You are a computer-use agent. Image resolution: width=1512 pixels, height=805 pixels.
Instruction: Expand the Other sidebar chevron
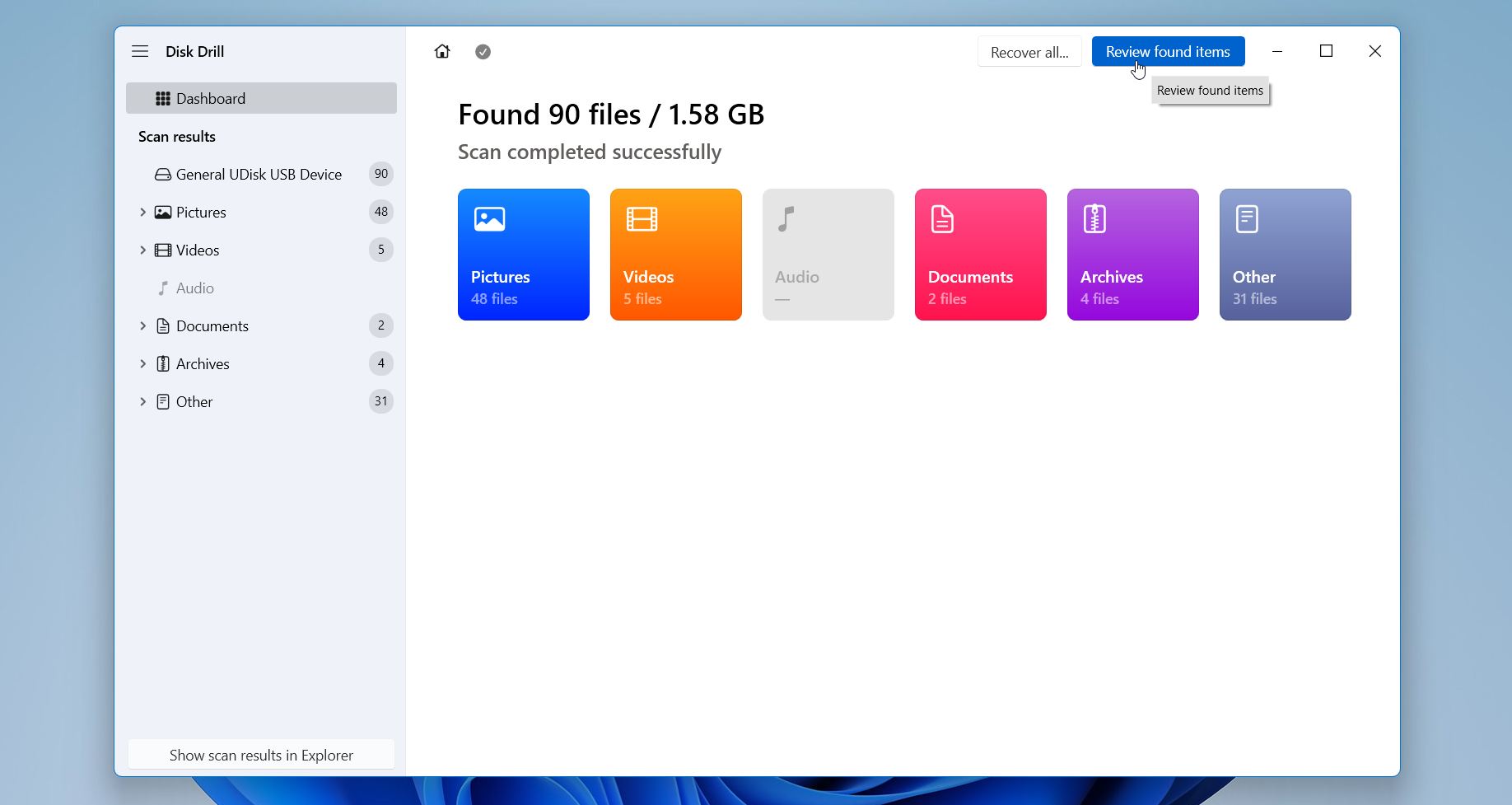tap(142, 402)
